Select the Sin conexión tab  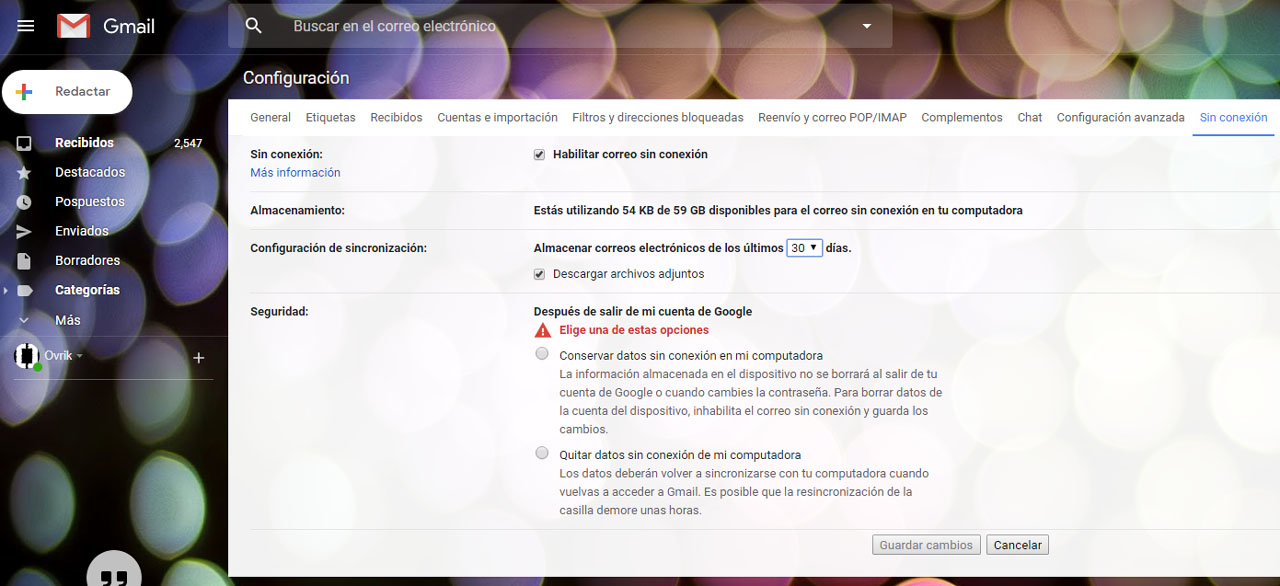[1233, 117]
